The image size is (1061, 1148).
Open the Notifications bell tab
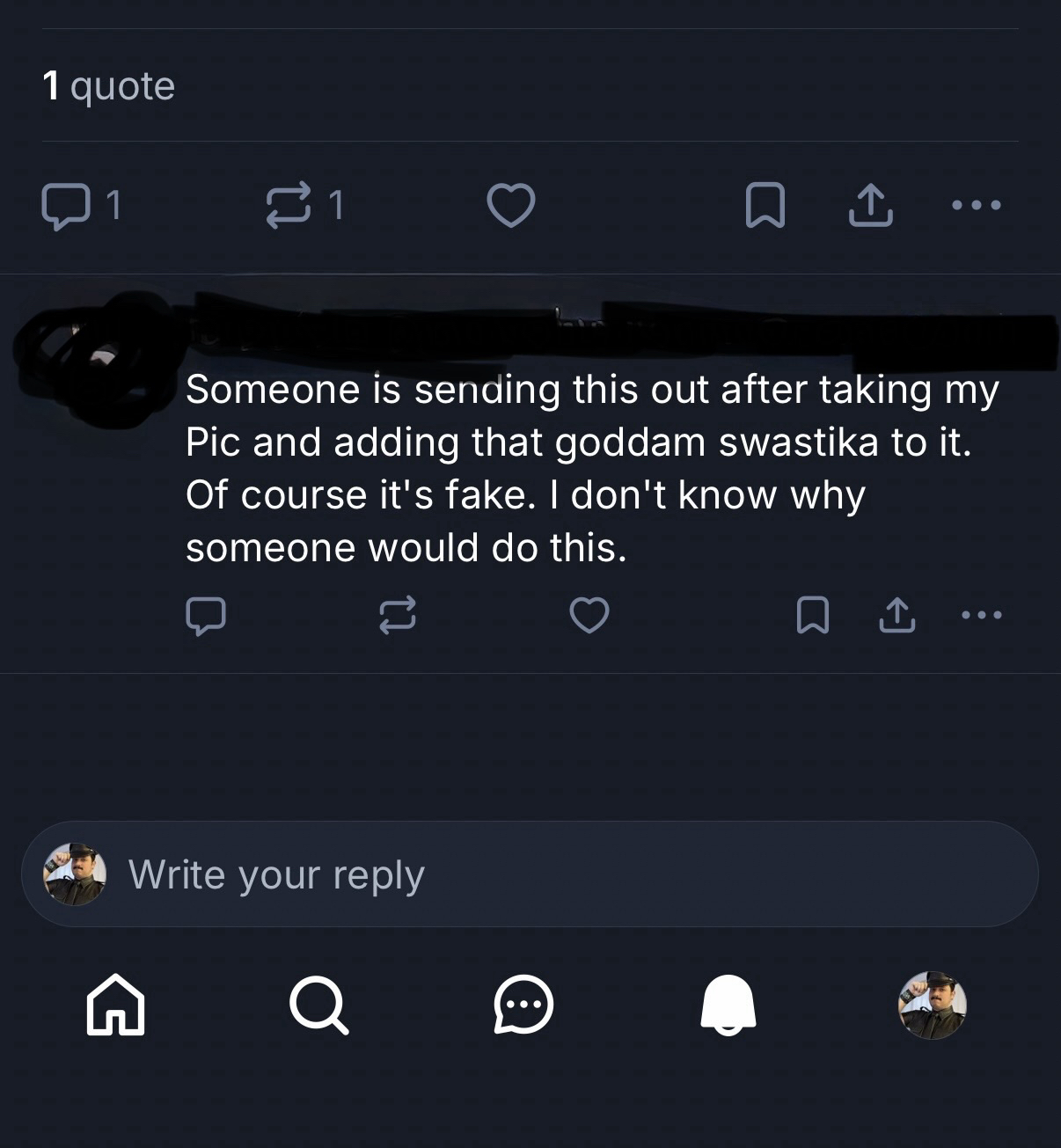pyautogui.click(x=728, y=1005)
